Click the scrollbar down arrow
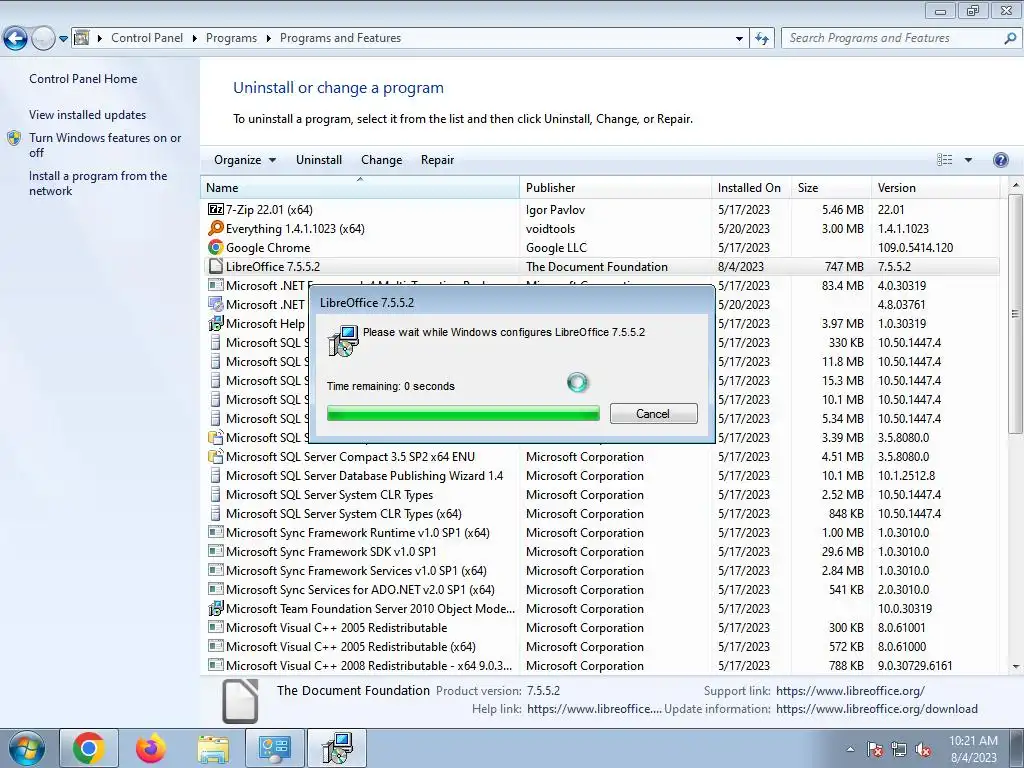This screenshot has width=1024, height=768. (x=1015, y=667)
